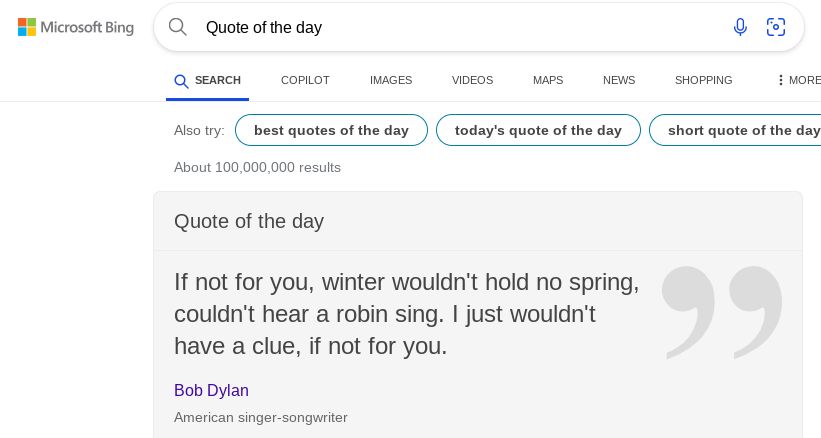Switch to the MAPS tab

(548, 80)
